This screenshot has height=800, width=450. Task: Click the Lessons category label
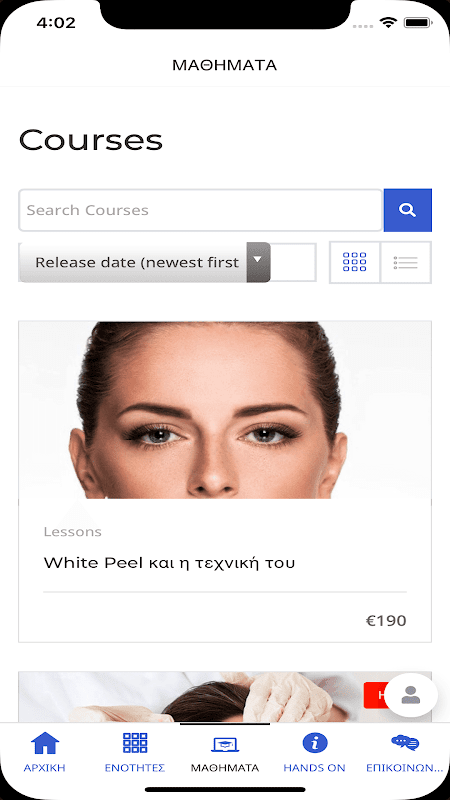tap(72, 532)
